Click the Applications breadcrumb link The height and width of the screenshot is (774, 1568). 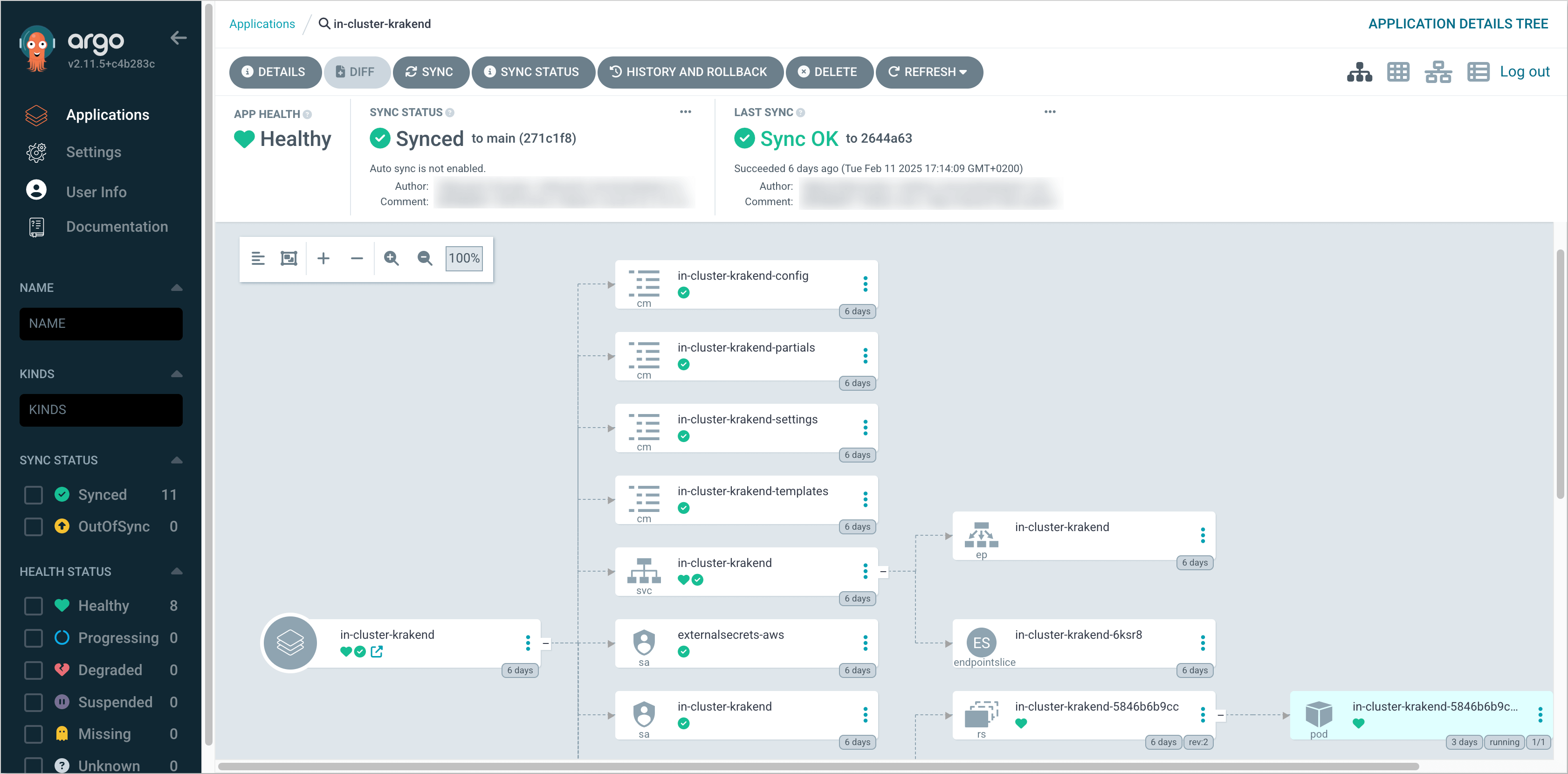click(262, 24)
